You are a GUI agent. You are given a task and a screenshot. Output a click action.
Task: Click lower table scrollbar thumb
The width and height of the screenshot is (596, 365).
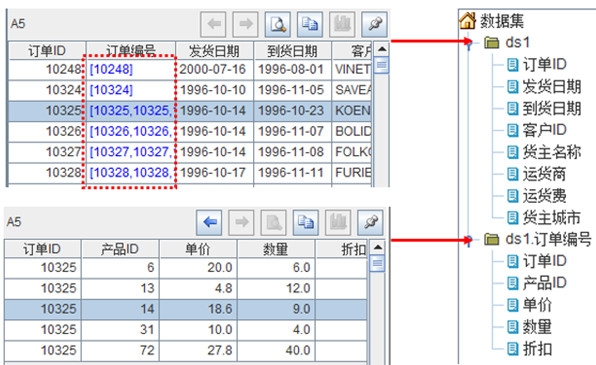377,263
